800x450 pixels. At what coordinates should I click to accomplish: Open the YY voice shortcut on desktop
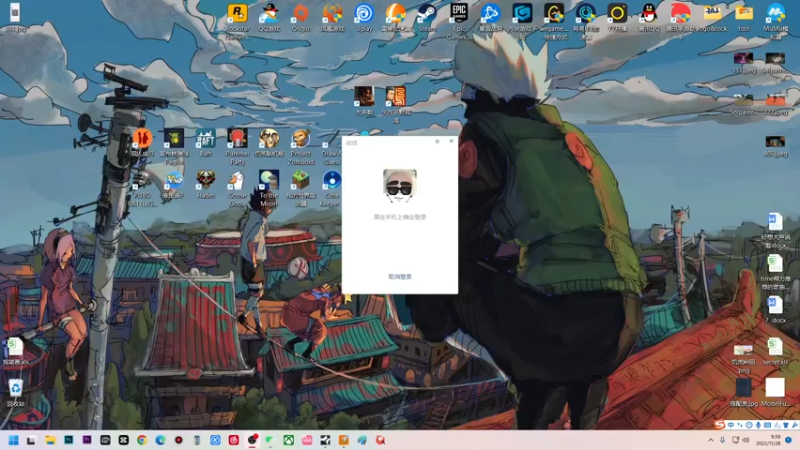tap(617, 17)
